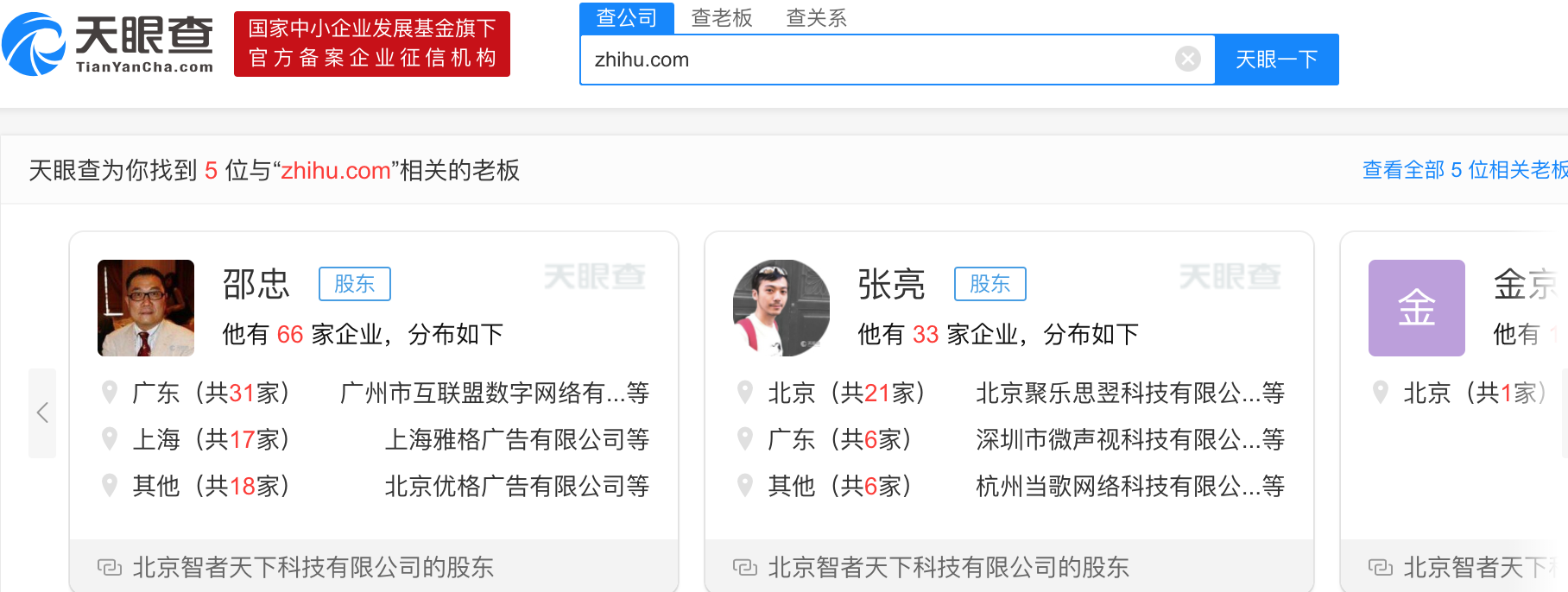The height and width of the screenshot is (592, 1568).
Task: Open 北京优格广告有限公司等 company link
Action: (x=517, y=487)
